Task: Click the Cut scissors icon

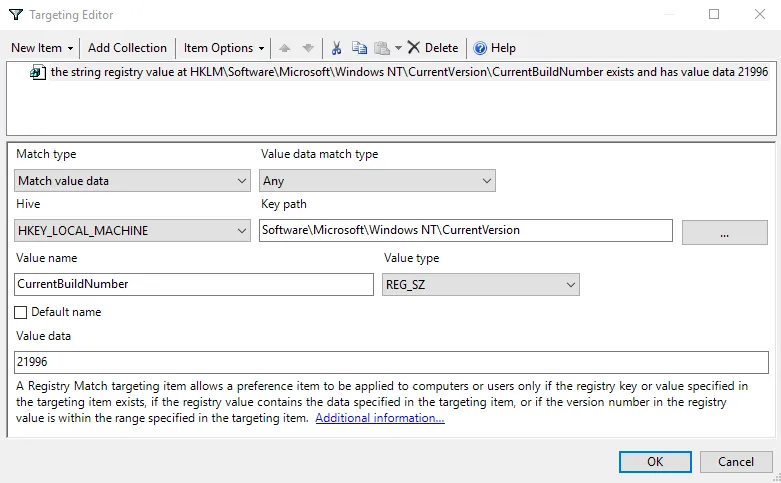Action: tap(336, 48)
